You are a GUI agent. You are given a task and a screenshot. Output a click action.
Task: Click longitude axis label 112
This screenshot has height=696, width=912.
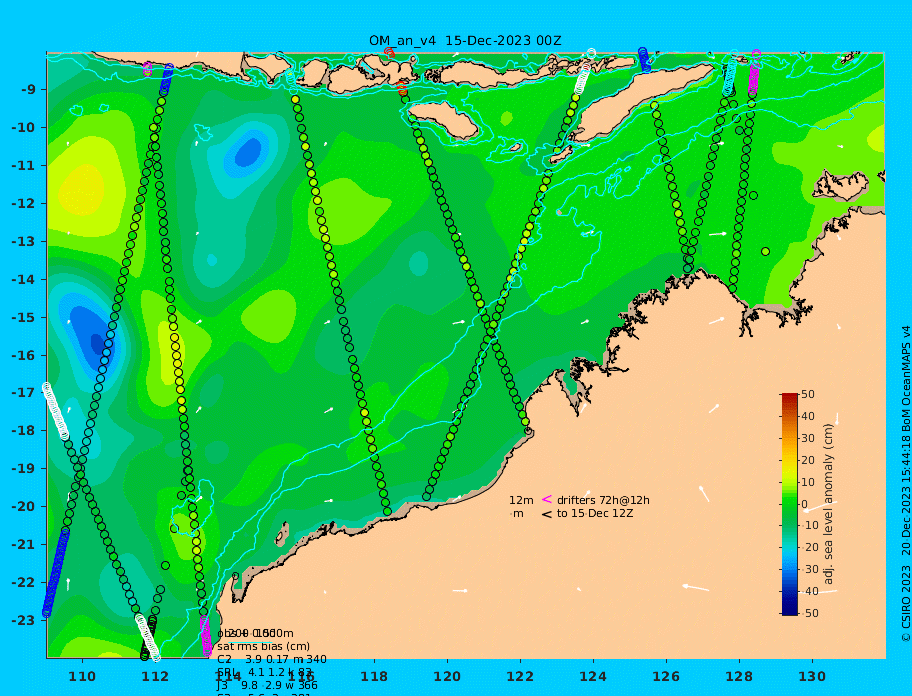point(155,676)
